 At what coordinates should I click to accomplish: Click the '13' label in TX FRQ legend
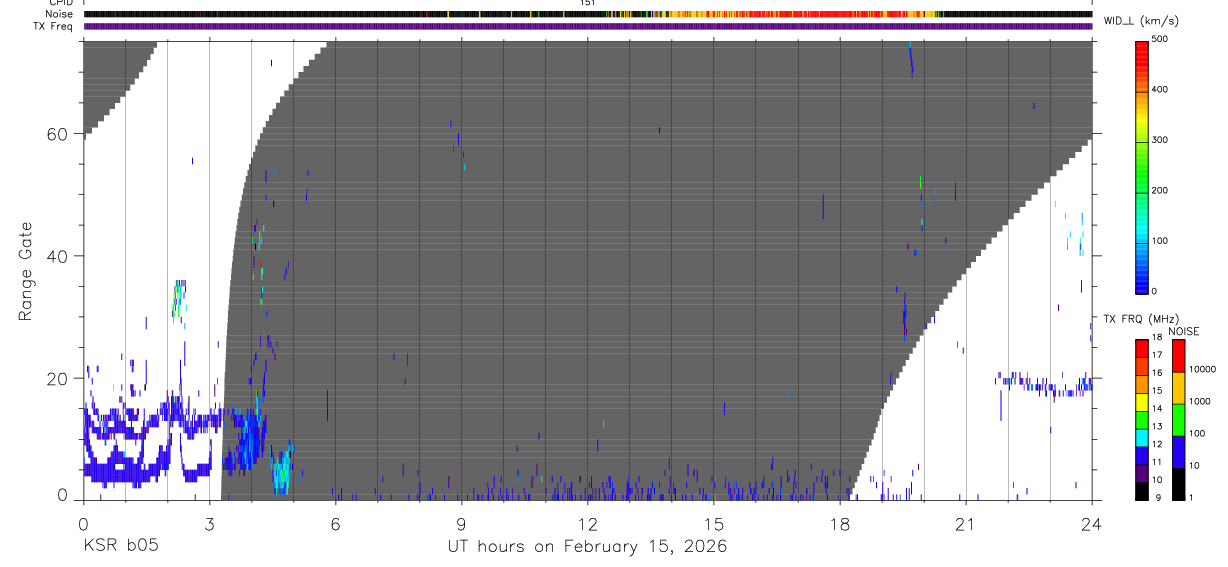pyautogui.click(x=1158, y=428)
